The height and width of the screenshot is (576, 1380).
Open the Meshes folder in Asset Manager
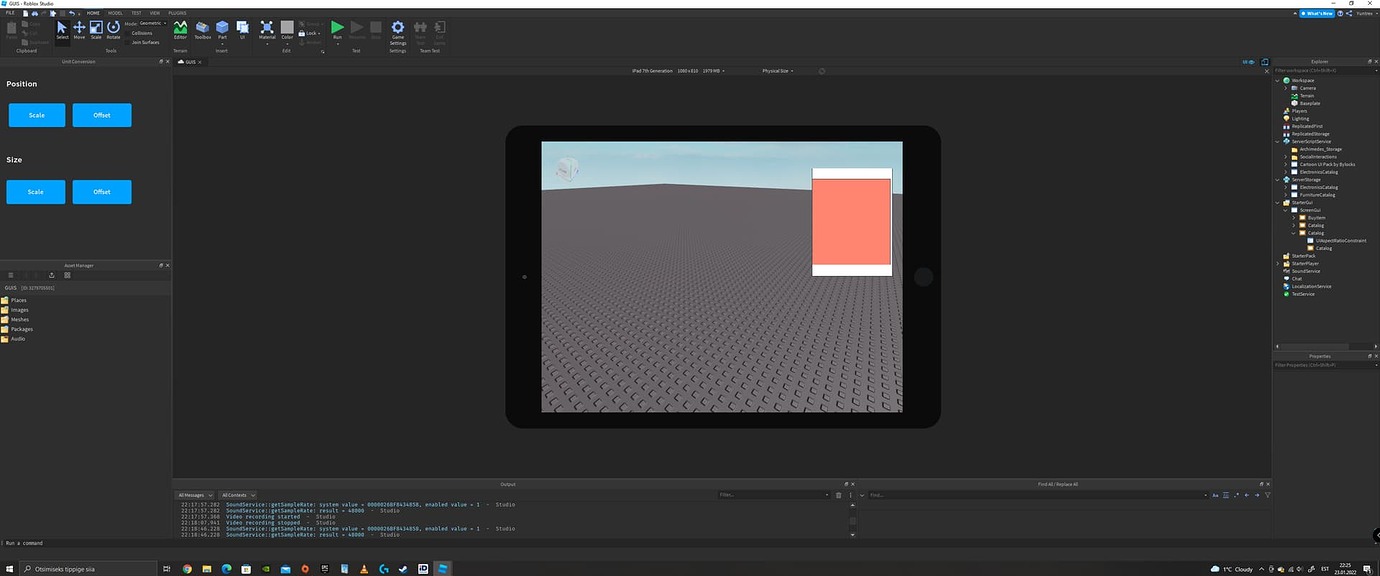(15, 319)
